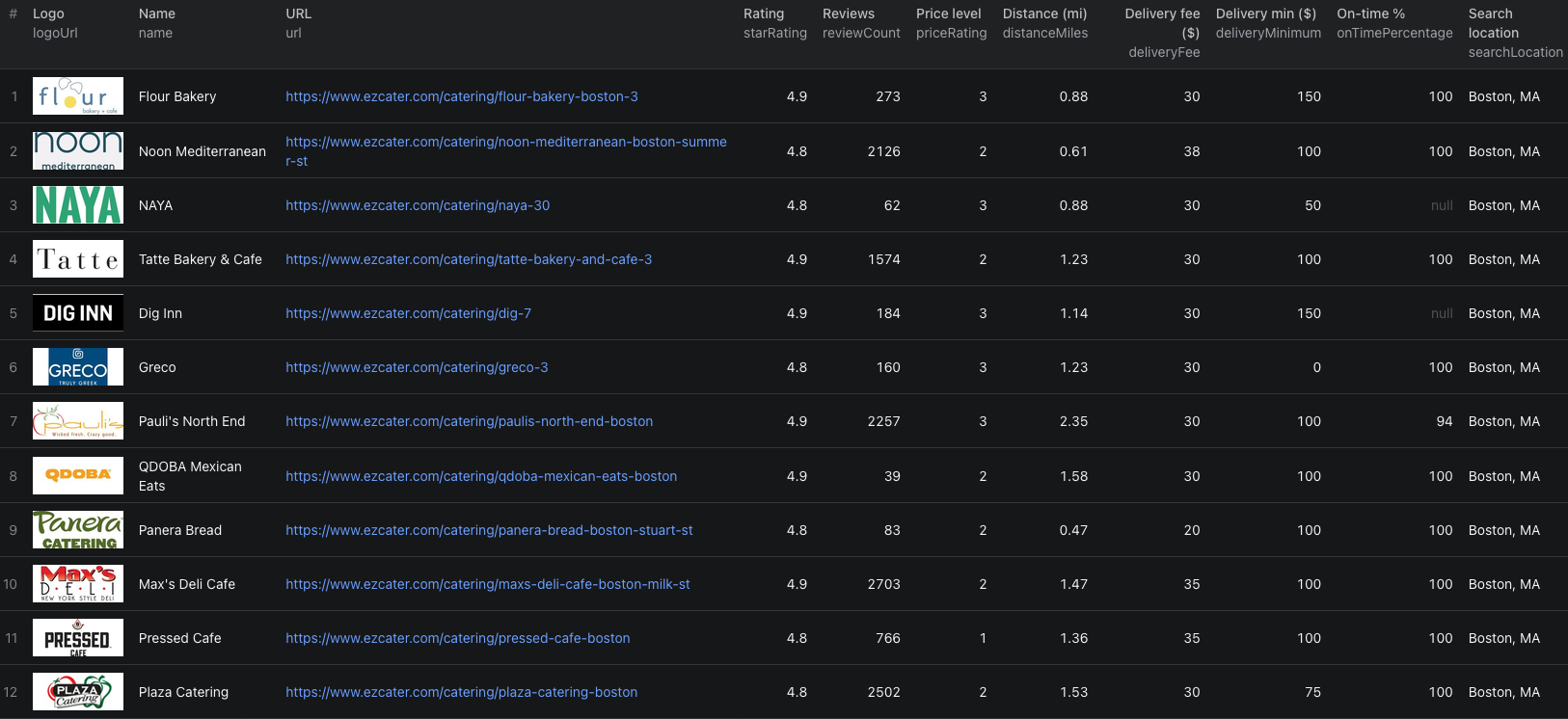The image size is (1568, 719).
Task: Click the 'Tatte Bakery & Cafe' name cell
Action: 201,259
